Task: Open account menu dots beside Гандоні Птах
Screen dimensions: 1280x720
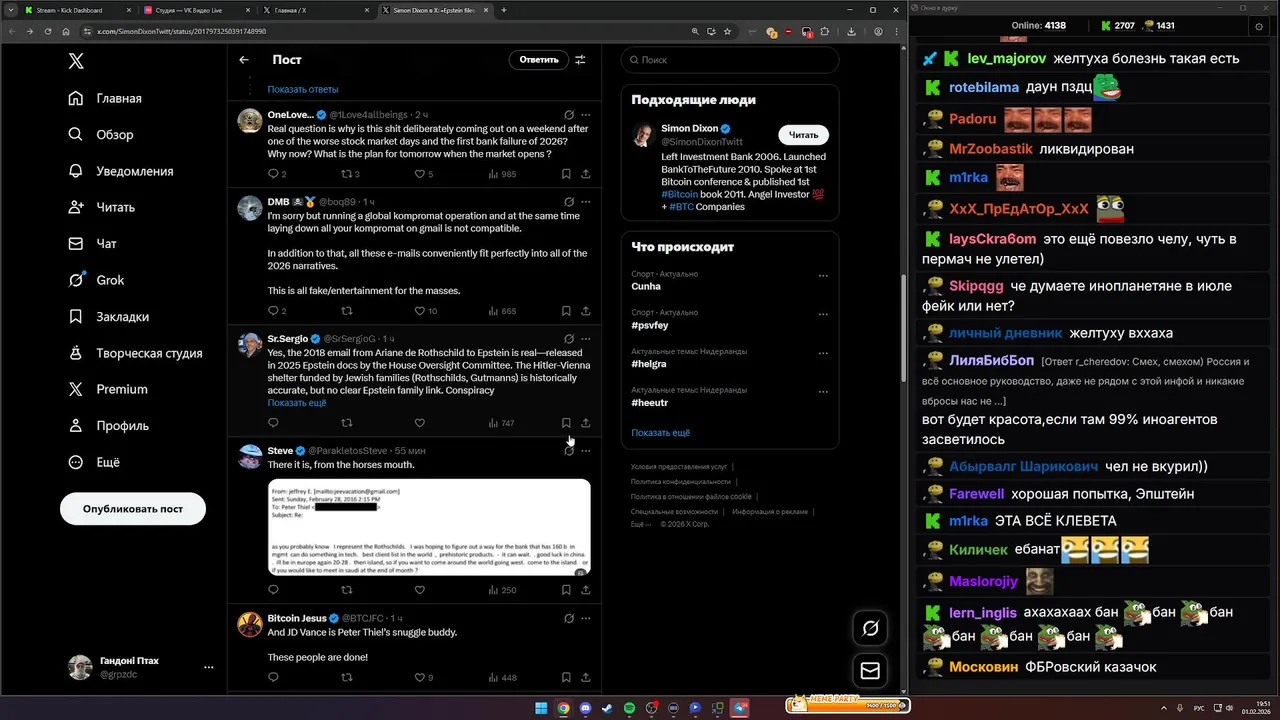Action: coord(208,667)
